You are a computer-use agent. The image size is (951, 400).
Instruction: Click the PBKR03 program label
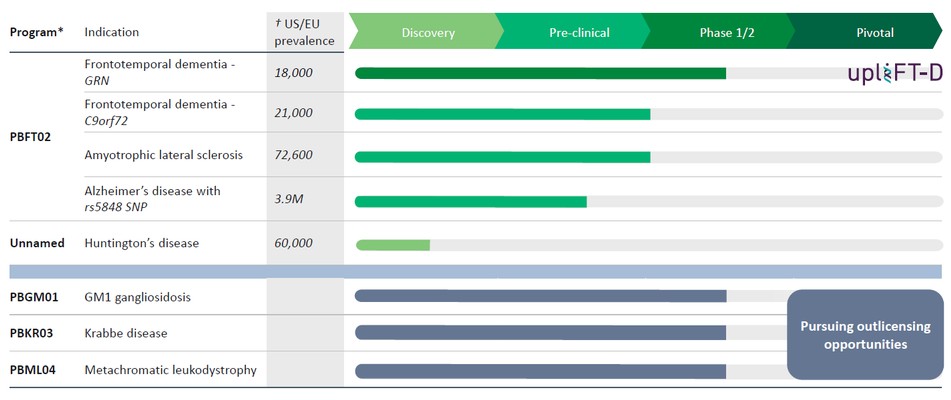pyautogui.click(x=34, y=333)
